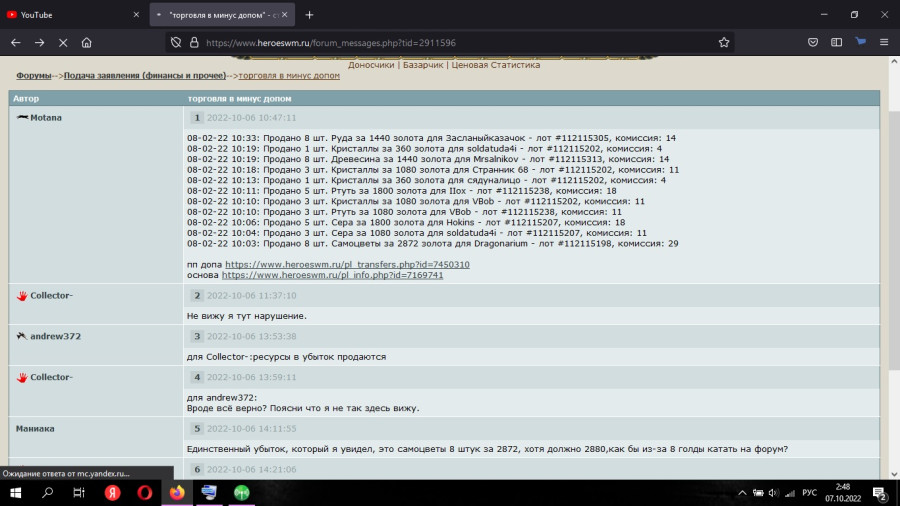Click the Yandex browser taskbar icon
Viewport: 900px width, 506px height.
coord(113,493)
